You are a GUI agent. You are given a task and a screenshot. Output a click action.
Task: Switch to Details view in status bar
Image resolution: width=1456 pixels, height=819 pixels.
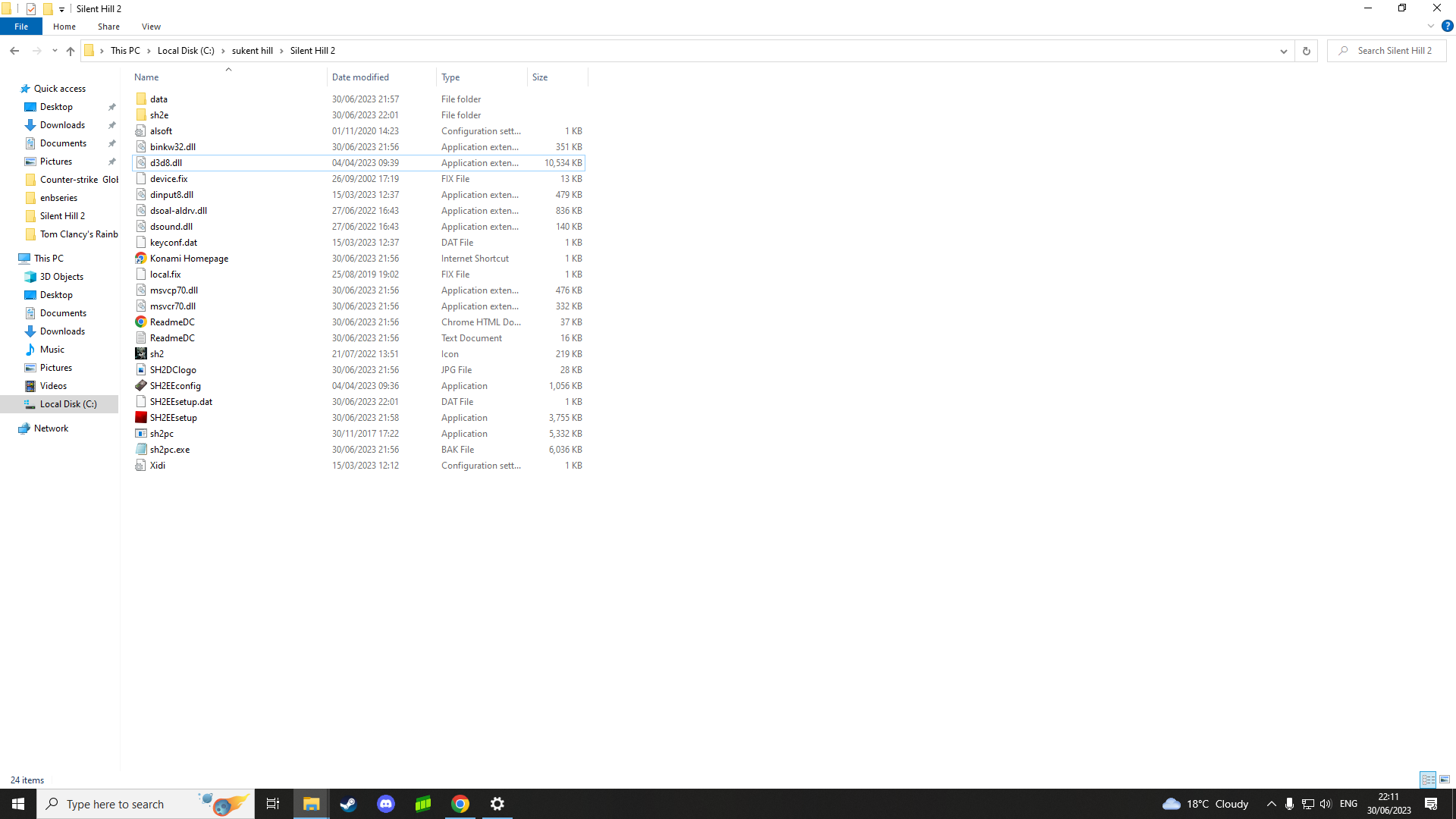(1429, 780)
